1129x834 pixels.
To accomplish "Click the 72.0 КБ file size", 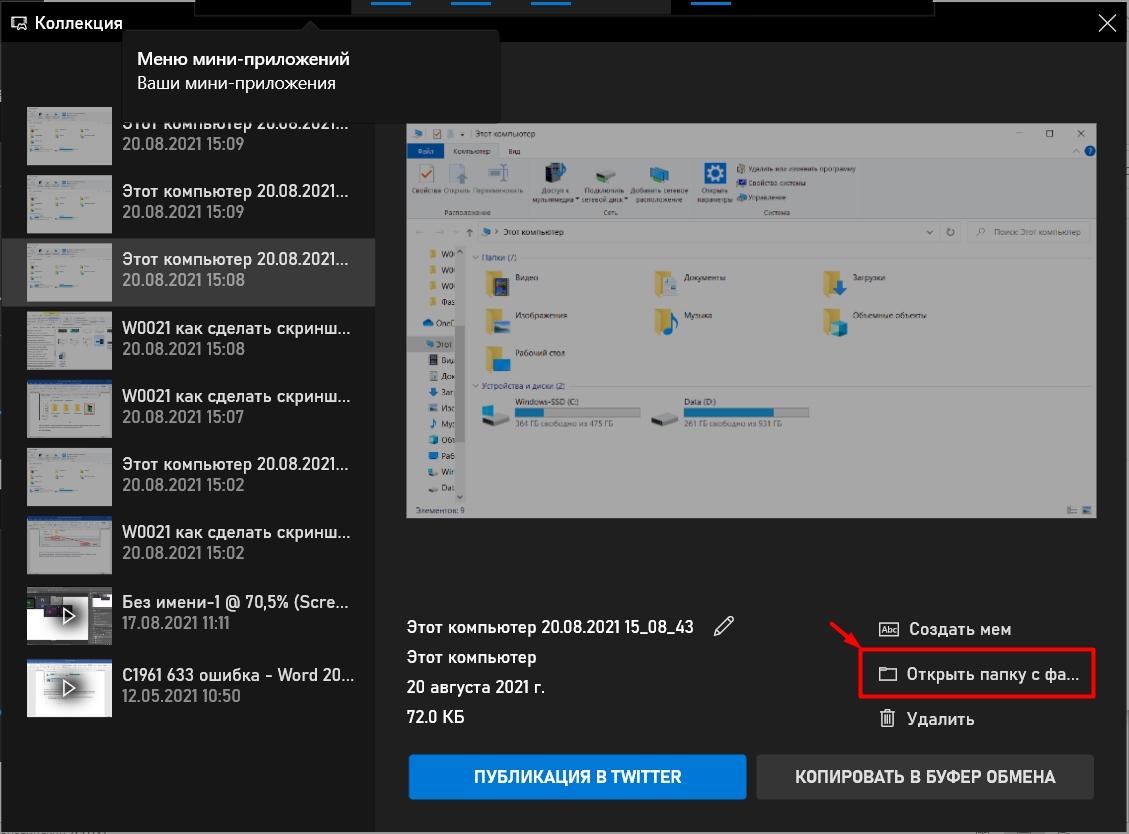I will pos(436,717).
